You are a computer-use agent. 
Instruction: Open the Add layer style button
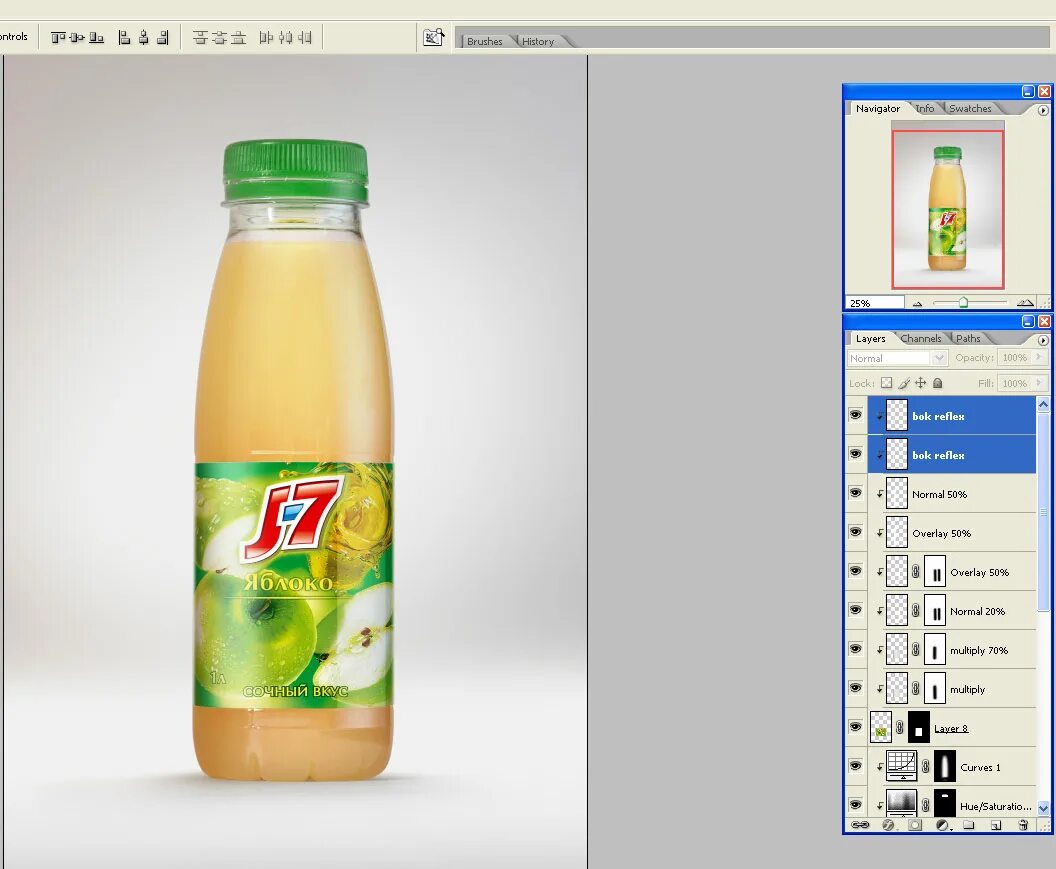[888, 825]
